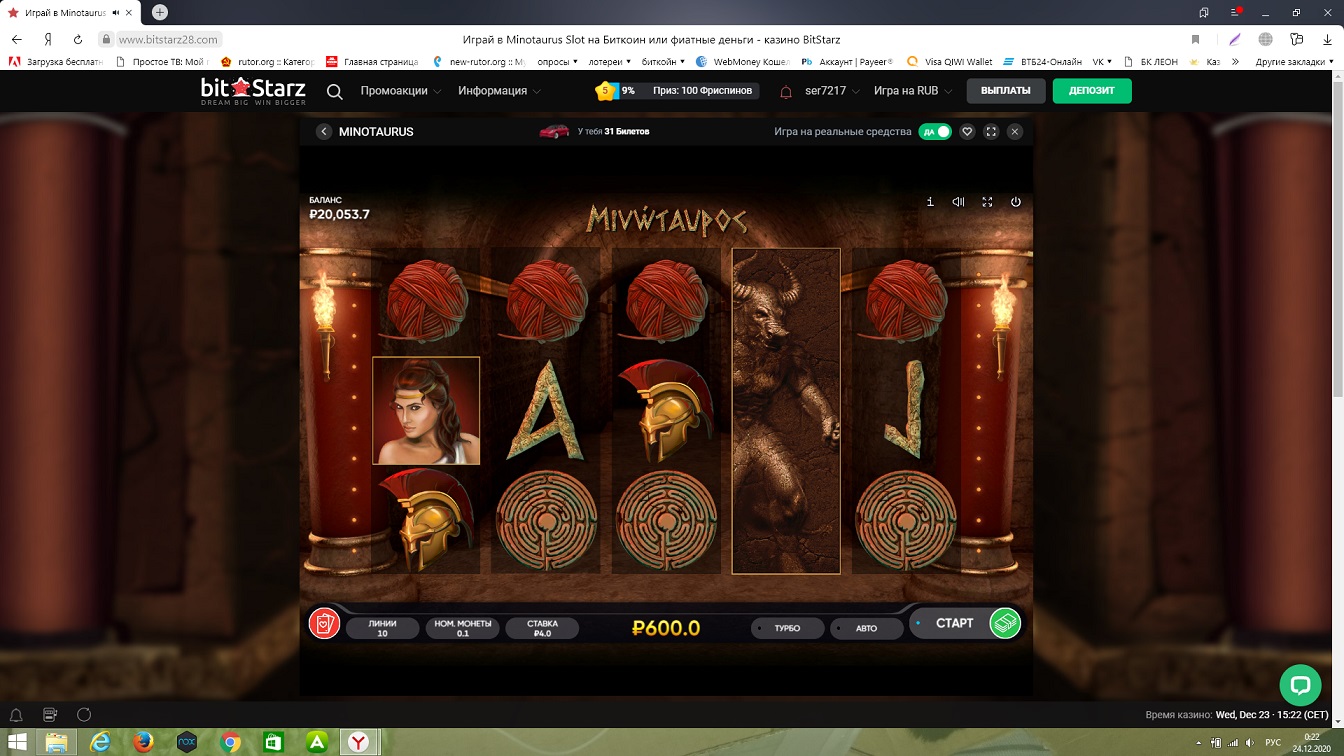Open the live chat support bubble
1344x756 pixels.
click(x=1300, y=685)
